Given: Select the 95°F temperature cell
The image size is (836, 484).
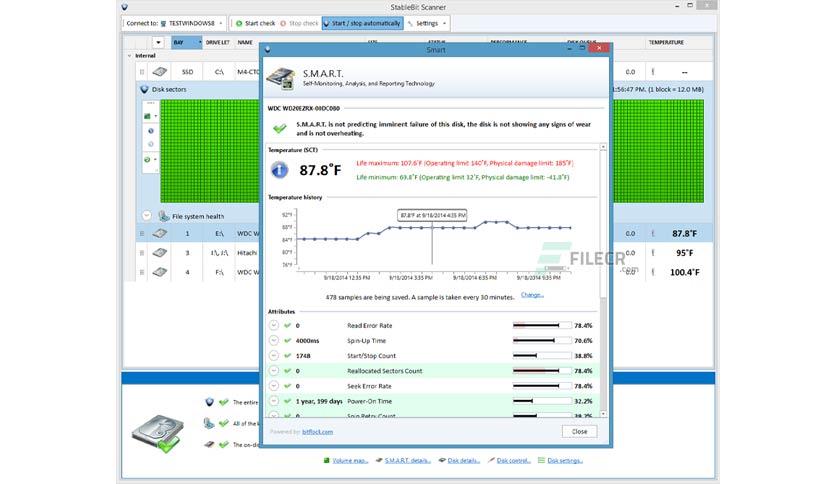Looking at the screenshot, I should [x=685, y=253].
